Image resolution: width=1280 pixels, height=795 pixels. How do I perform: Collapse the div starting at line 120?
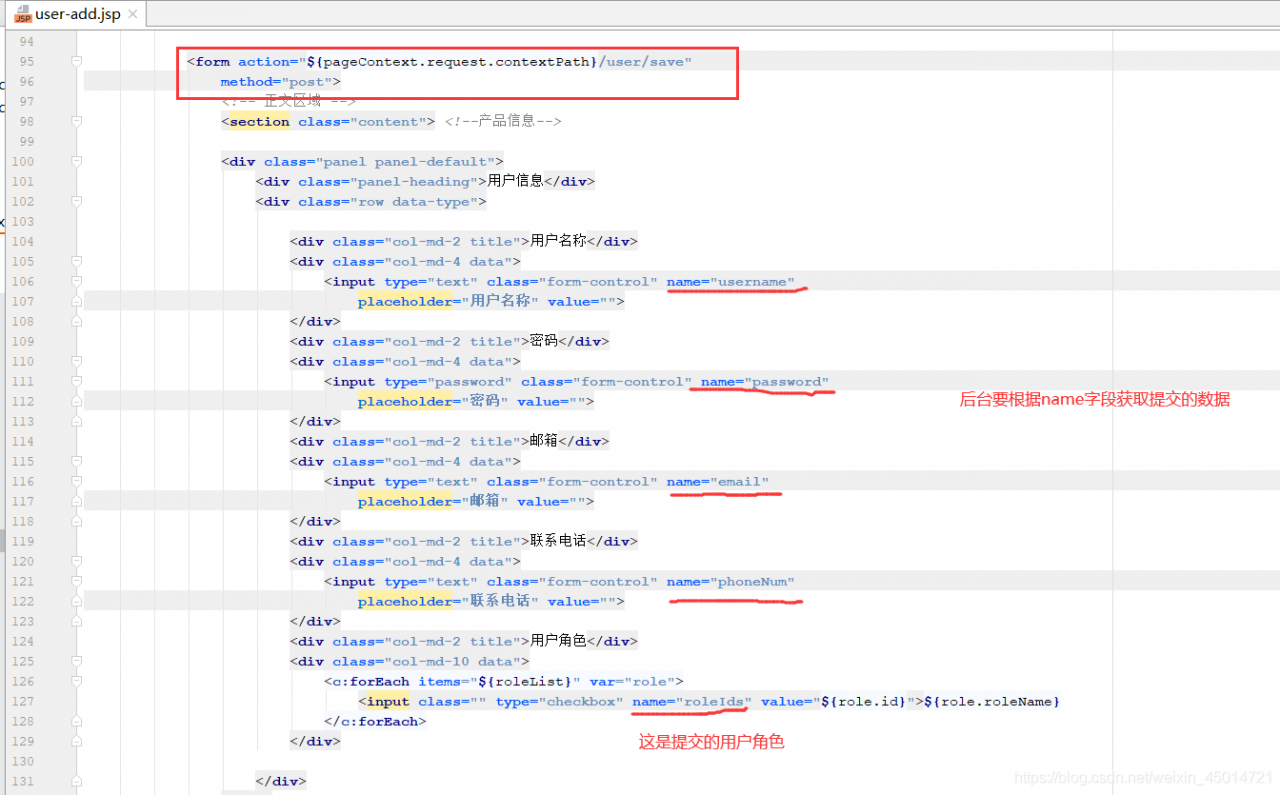click(76, 562)
